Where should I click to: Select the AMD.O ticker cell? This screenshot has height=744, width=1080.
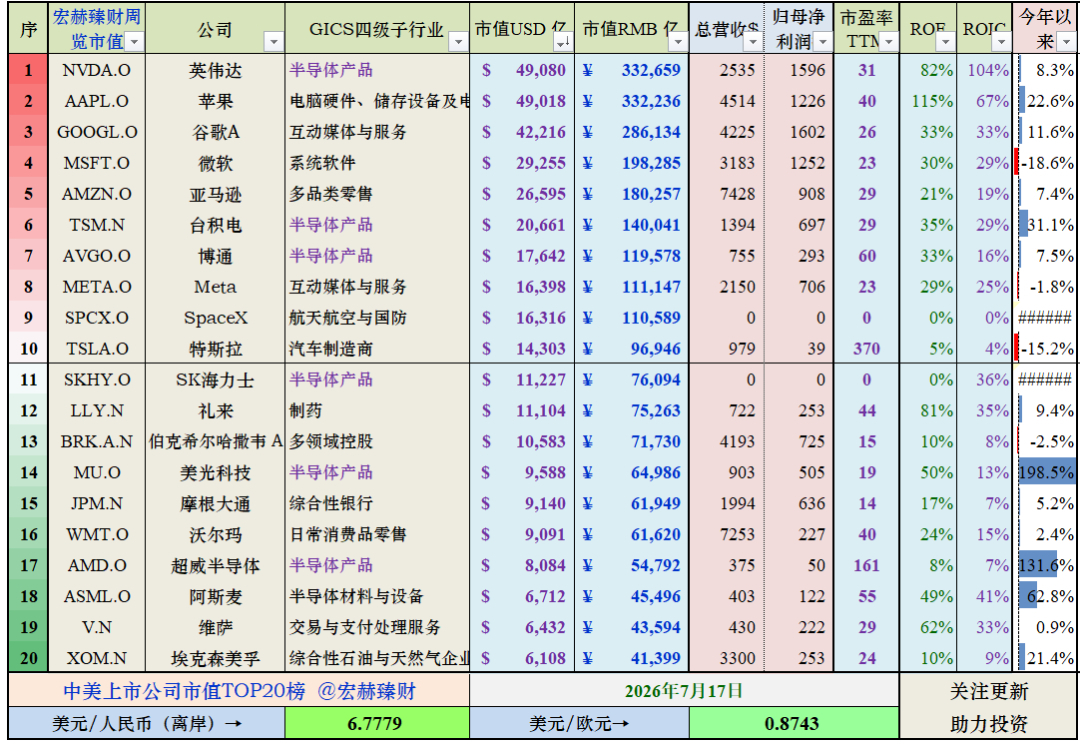click(x=96, y=566)
